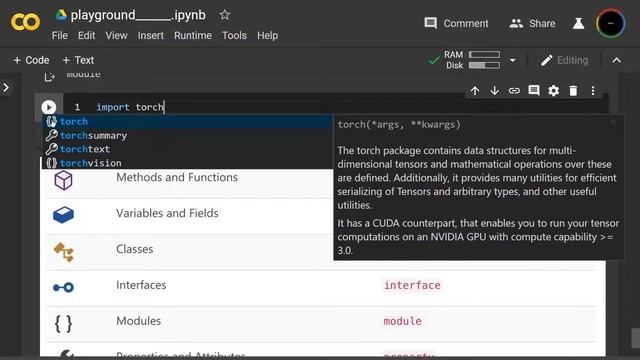
Task: Click the torch(*args, **kwargs) signature text
Action: 399,124
